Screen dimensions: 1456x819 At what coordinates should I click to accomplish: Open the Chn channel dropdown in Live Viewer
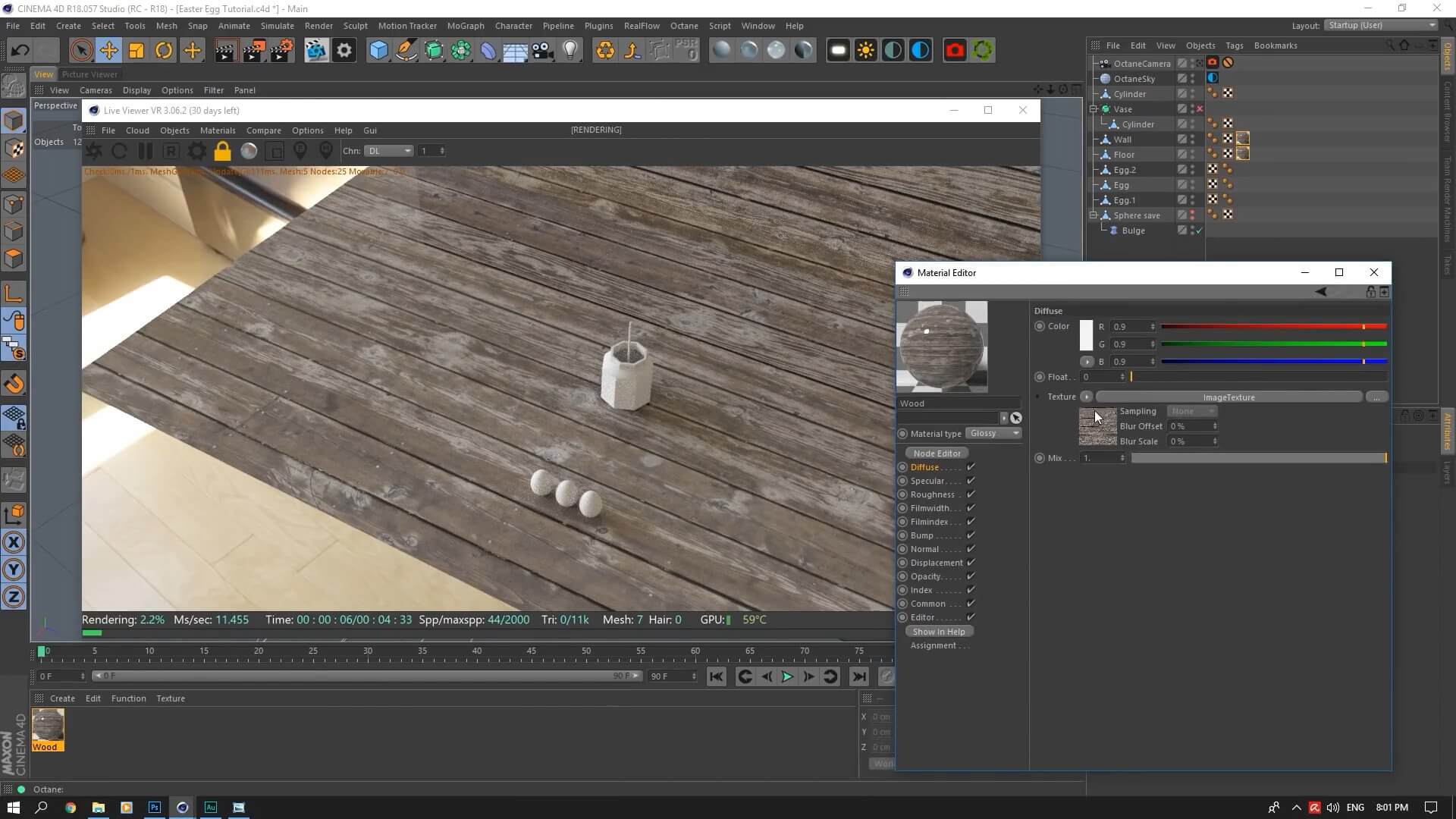pyautogui.click(x=389, y=150)
